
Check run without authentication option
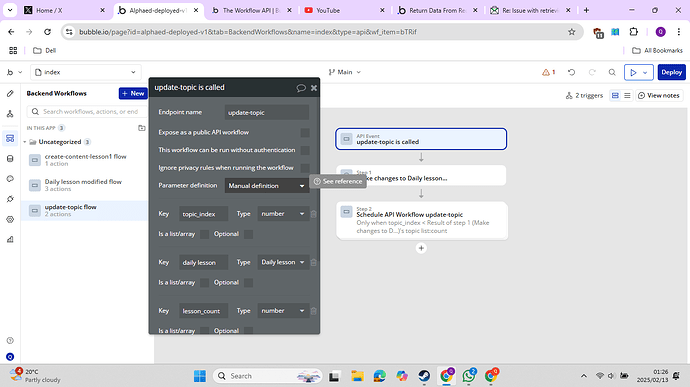click(x=305, y=150)
